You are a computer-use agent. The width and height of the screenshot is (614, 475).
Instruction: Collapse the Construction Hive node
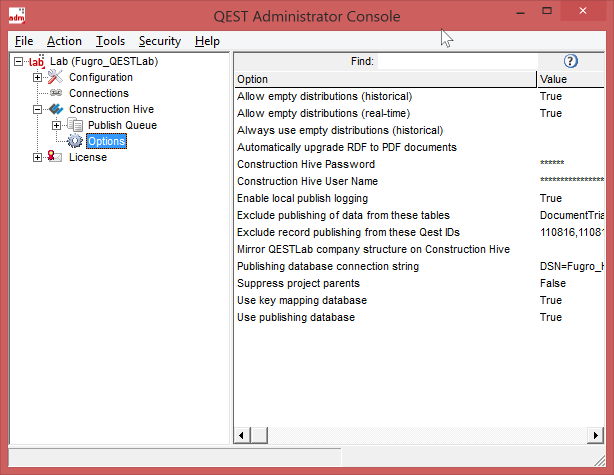pyautogui.click(x=38, y=110)
